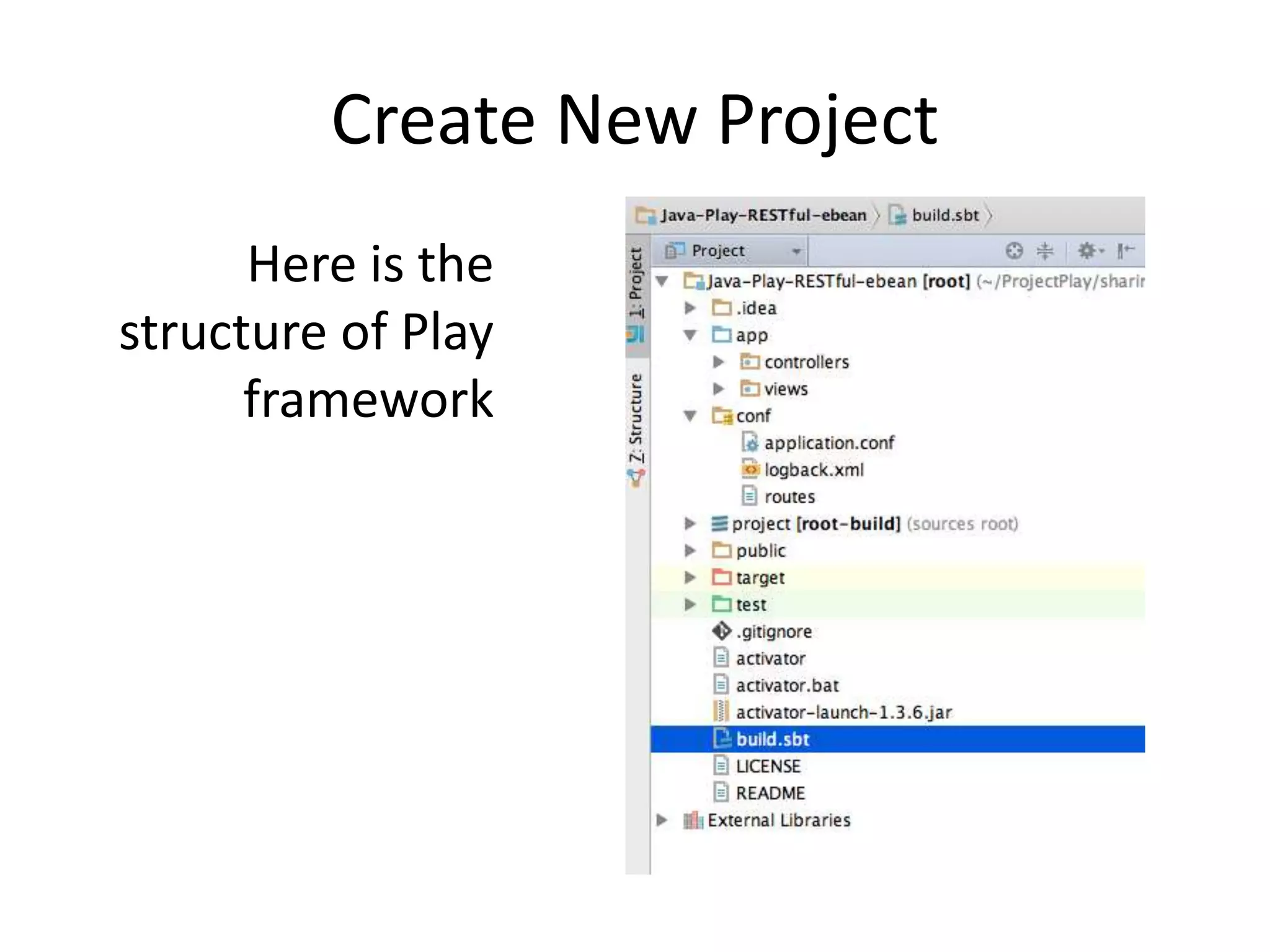Screen dimensions: 1270x952
Task: Expand External Libraries arrow
Action: [662, 820]
